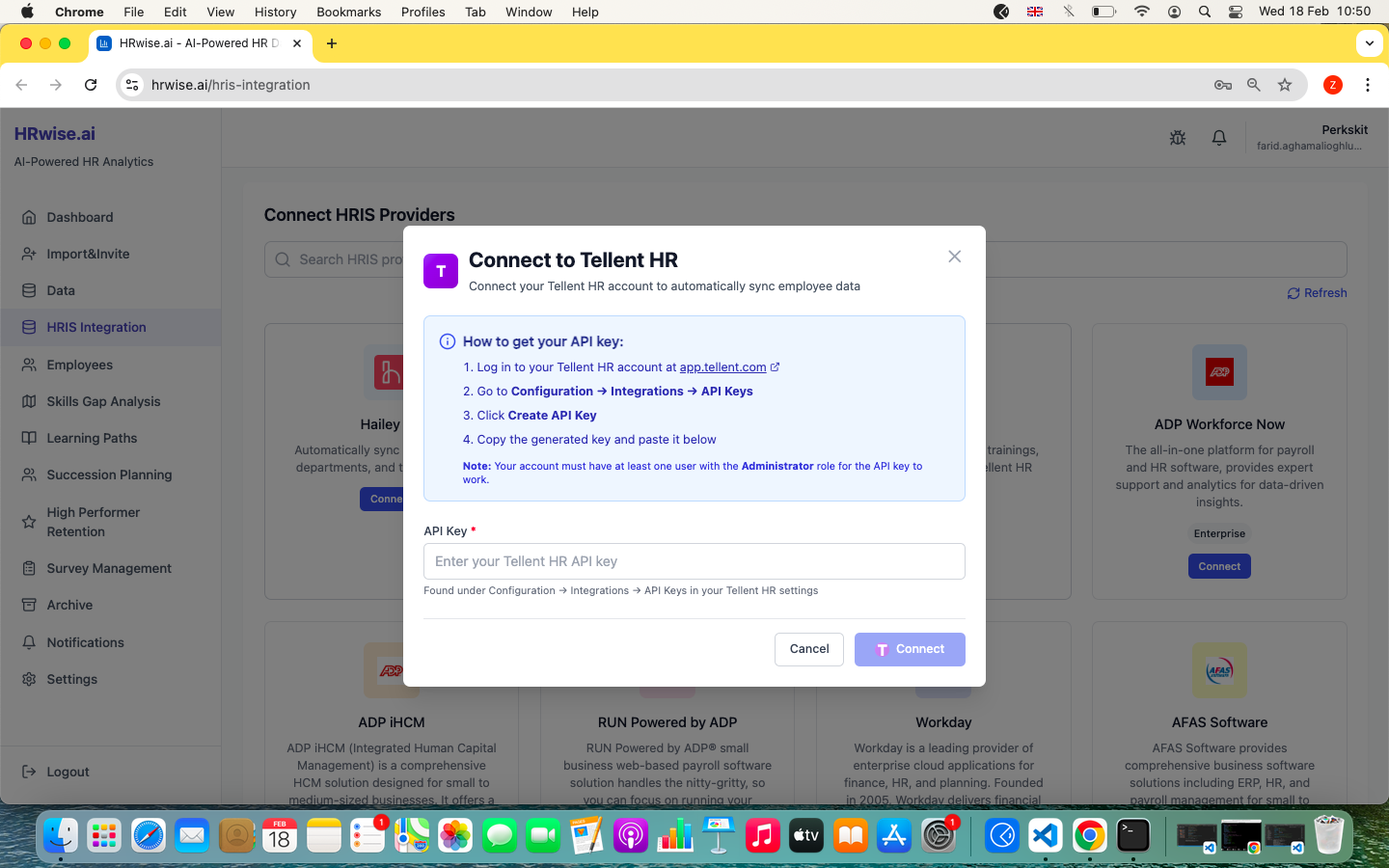Click the Connect button in the dialog
This screenshot has height=868, width=1389.
[910, 649]
